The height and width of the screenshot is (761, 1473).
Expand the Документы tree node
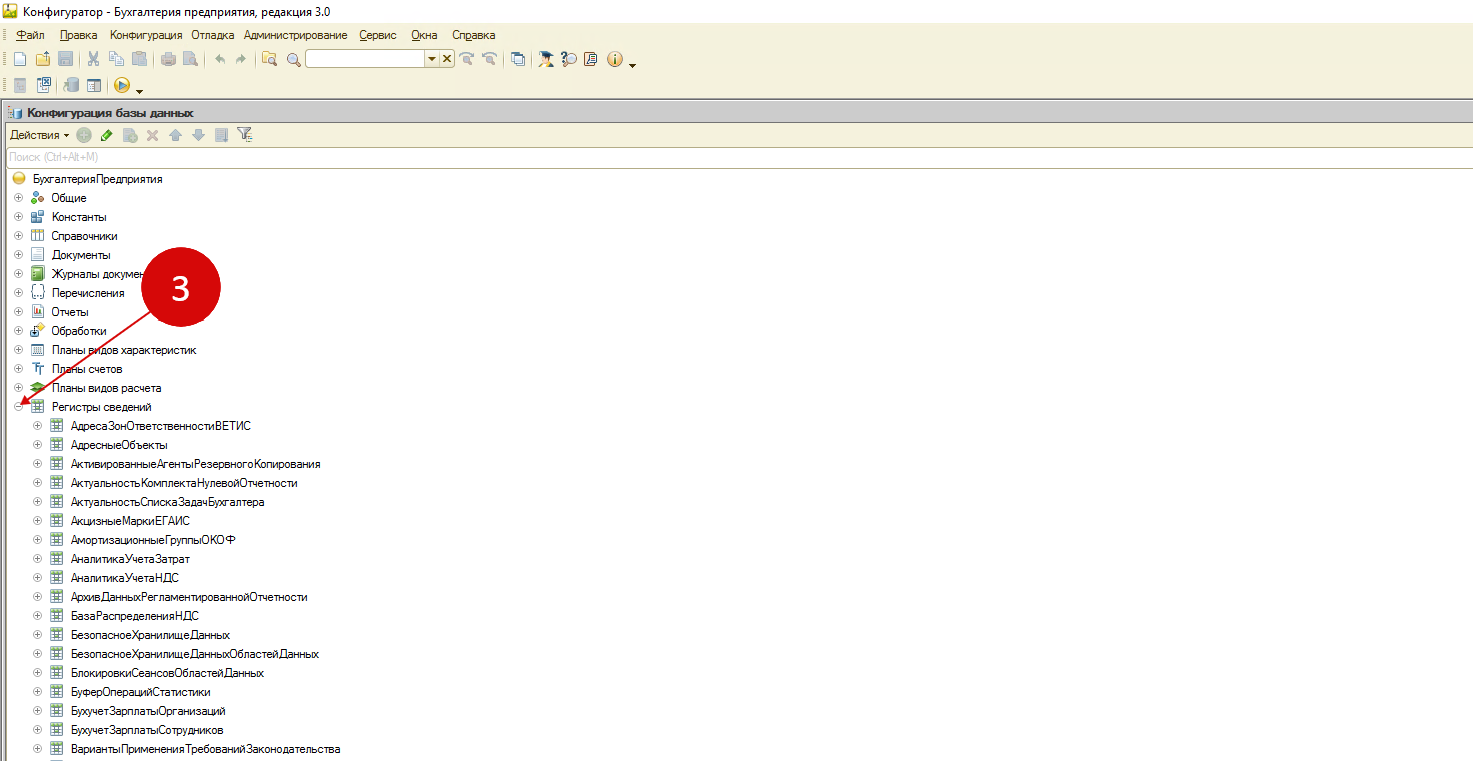tap(18, 255)
